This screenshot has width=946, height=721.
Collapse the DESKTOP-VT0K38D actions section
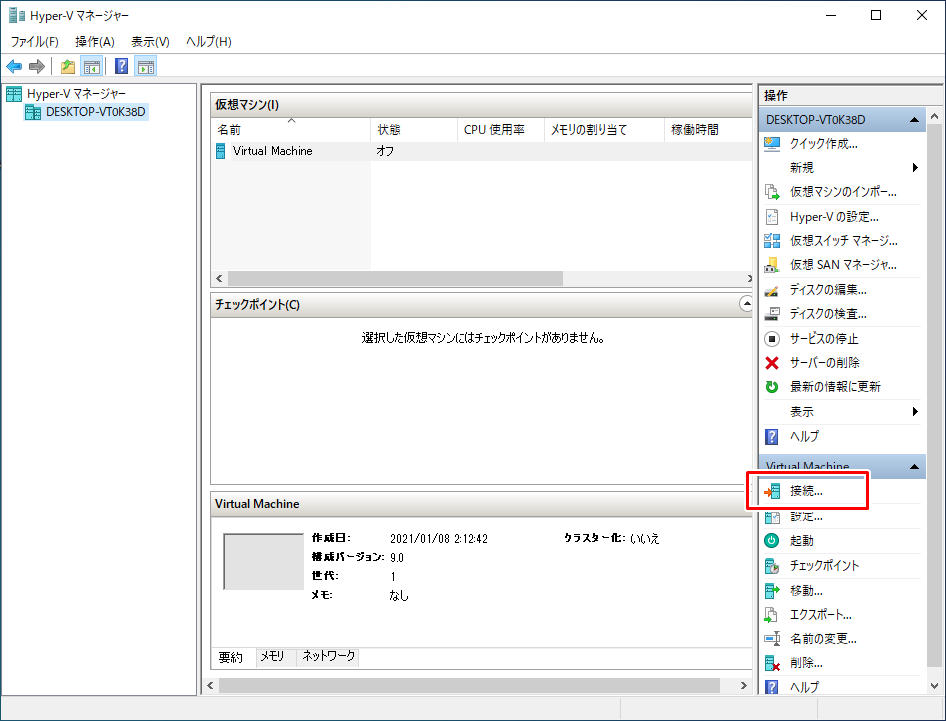(x=914, y=120)
